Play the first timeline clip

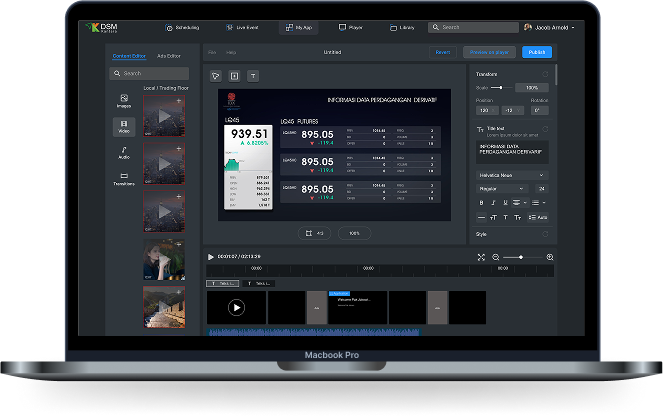point(236,307)
